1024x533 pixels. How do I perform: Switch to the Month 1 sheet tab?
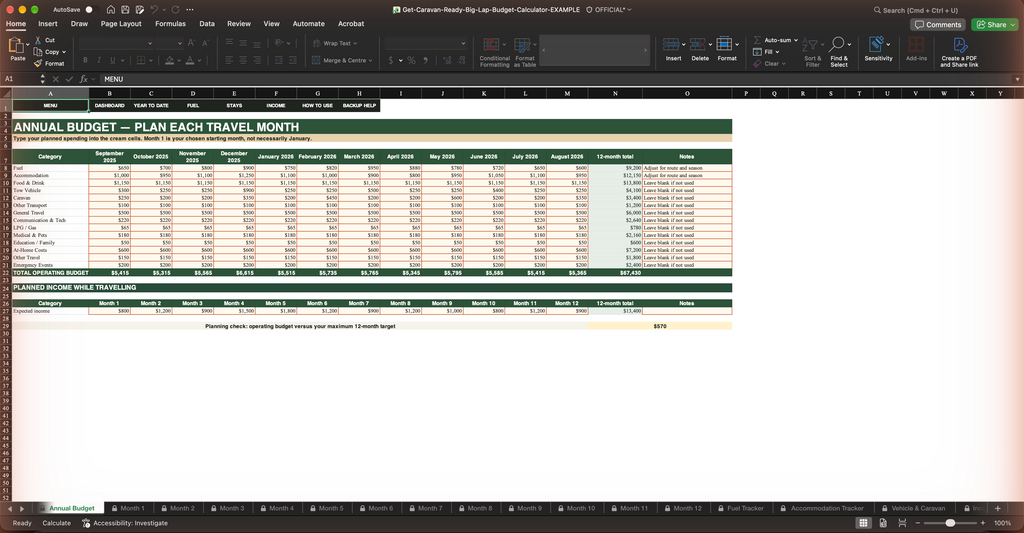click(128, 508)
